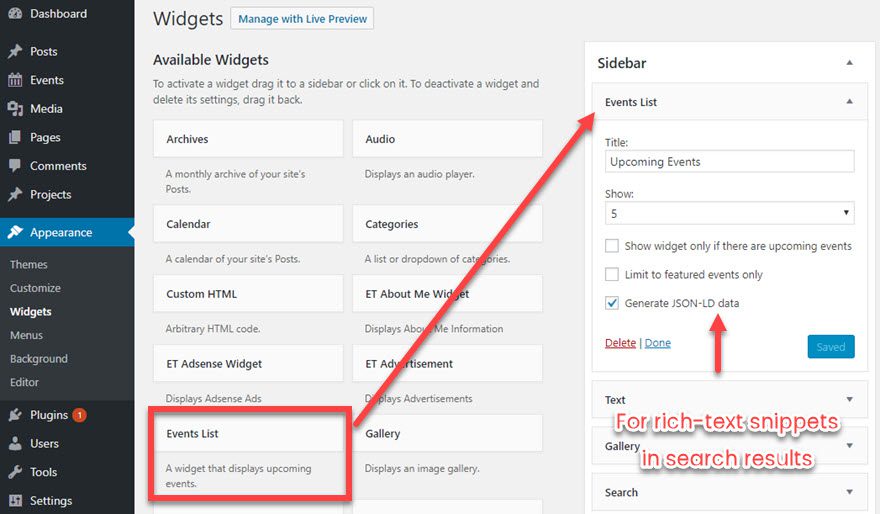Click the Title field containing Upcoming Events

pos(729,162)
